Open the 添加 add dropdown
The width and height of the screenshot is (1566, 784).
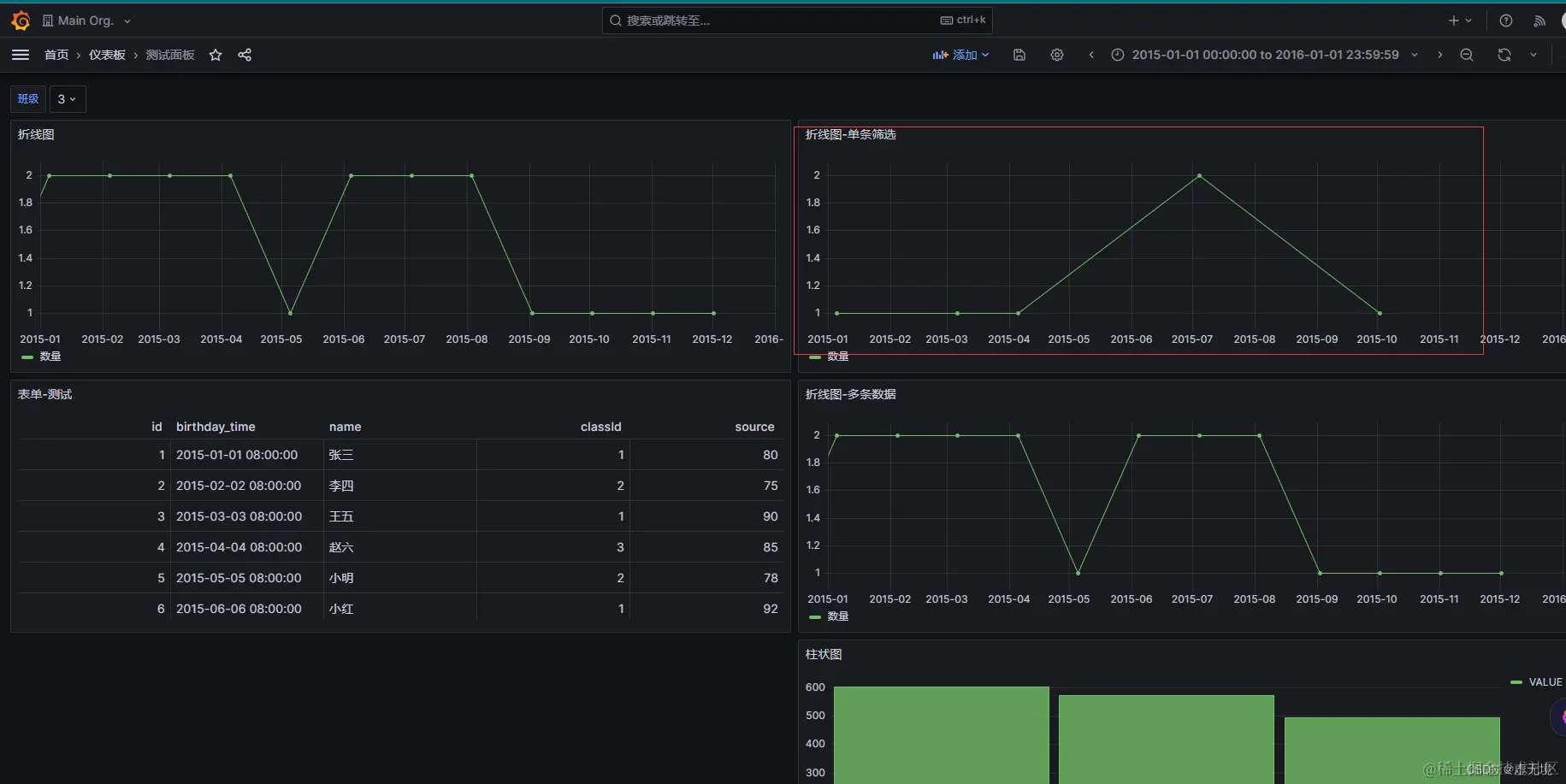(x=960, y=55)
